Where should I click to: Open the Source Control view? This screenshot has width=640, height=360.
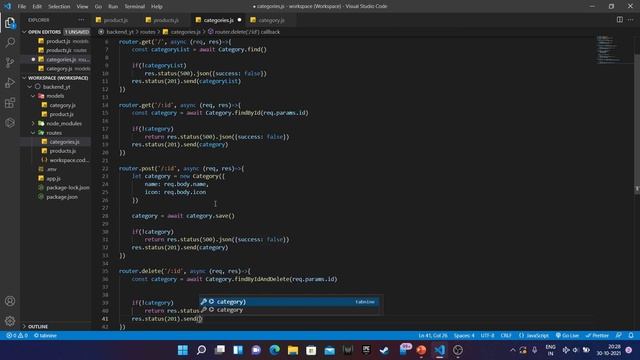[x=10, y=62]
